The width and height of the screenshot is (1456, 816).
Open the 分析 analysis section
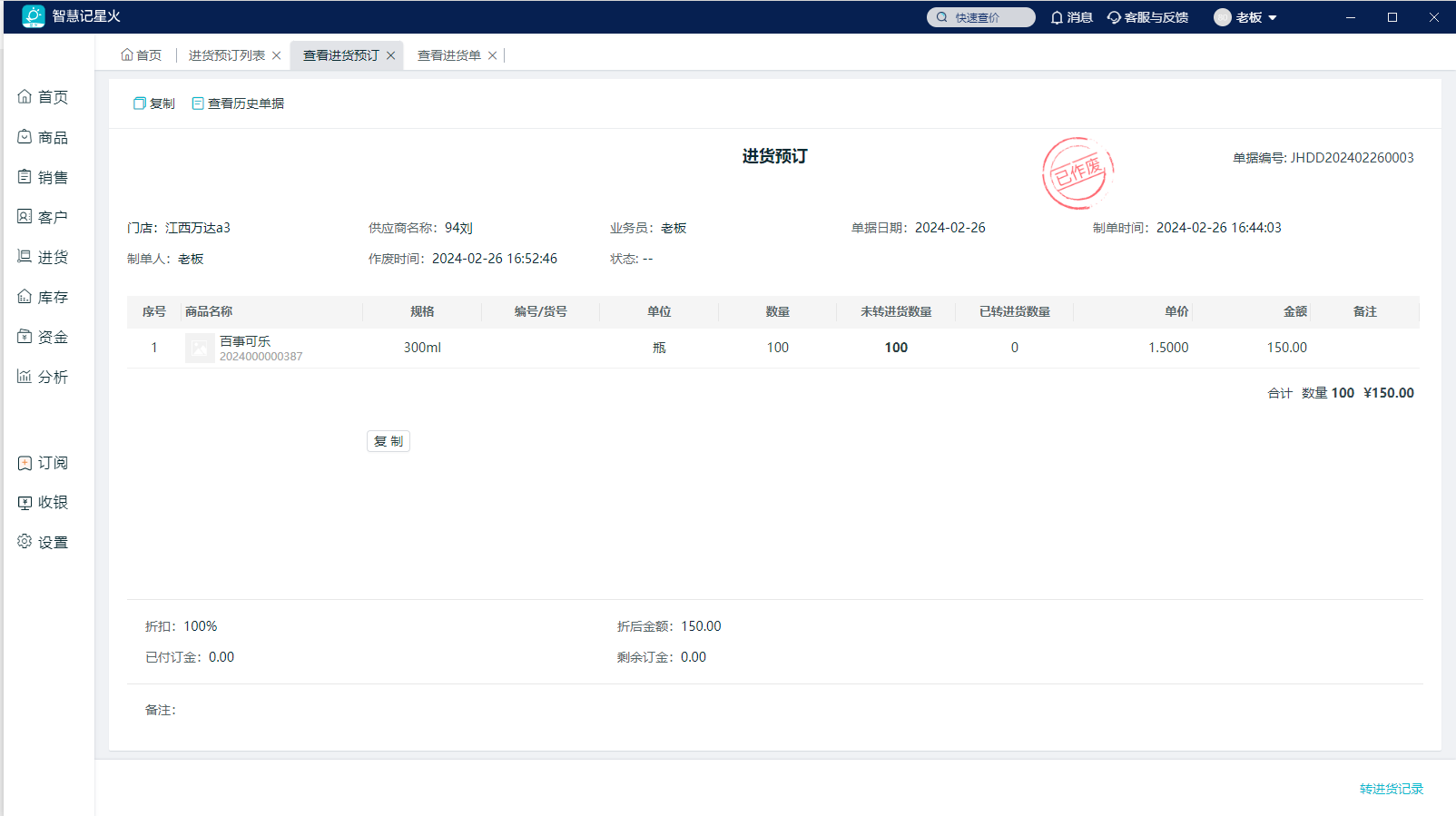43,377
